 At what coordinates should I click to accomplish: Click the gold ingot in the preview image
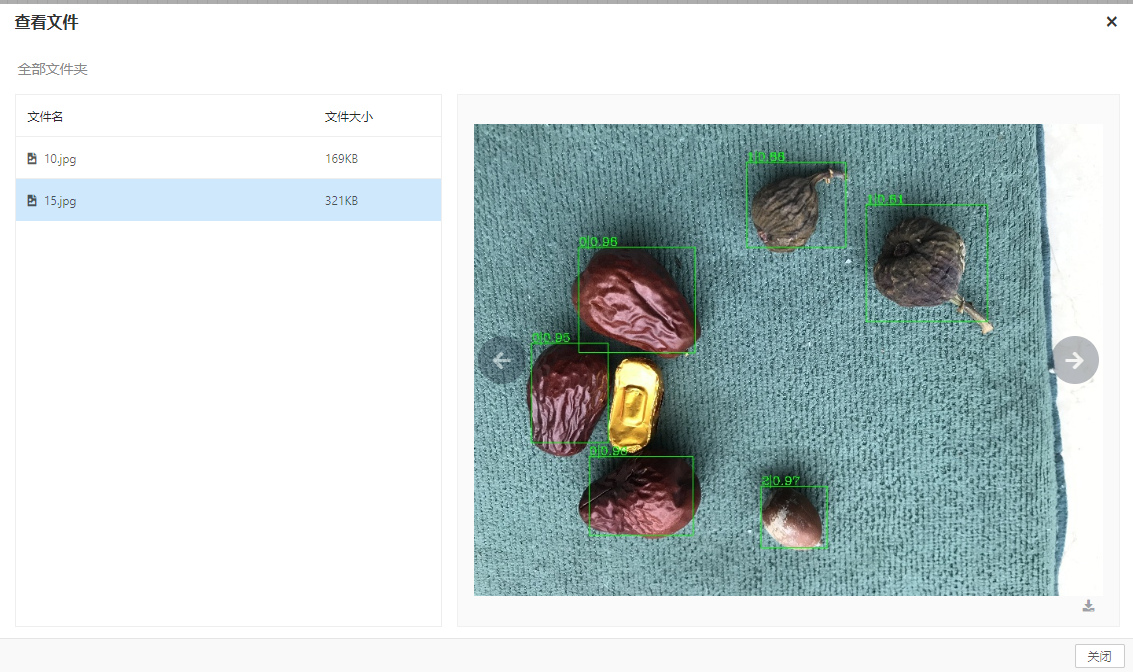[x=634, y=404]
